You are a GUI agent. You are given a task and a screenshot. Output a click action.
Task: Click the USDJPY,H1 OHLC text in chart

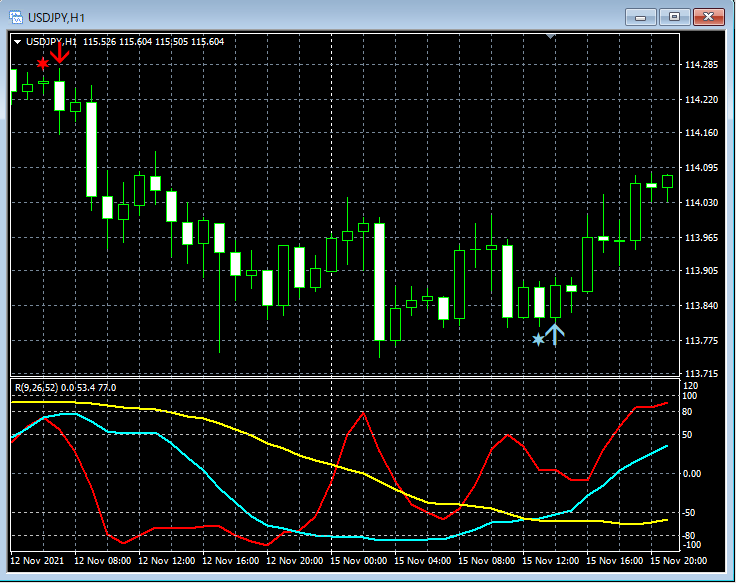(x=125, y=42)
